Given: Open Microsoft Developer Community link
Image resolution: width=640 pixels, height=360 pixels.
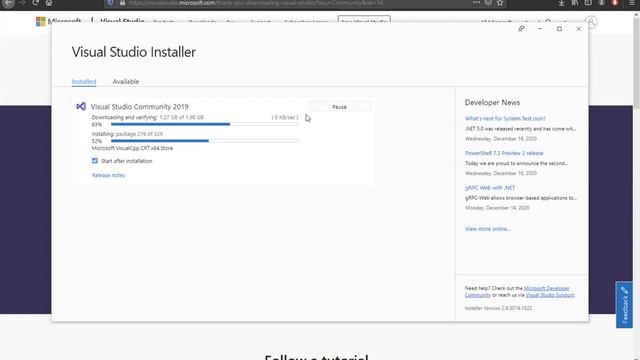Looking at the screenshot, I should pos(547,288).
